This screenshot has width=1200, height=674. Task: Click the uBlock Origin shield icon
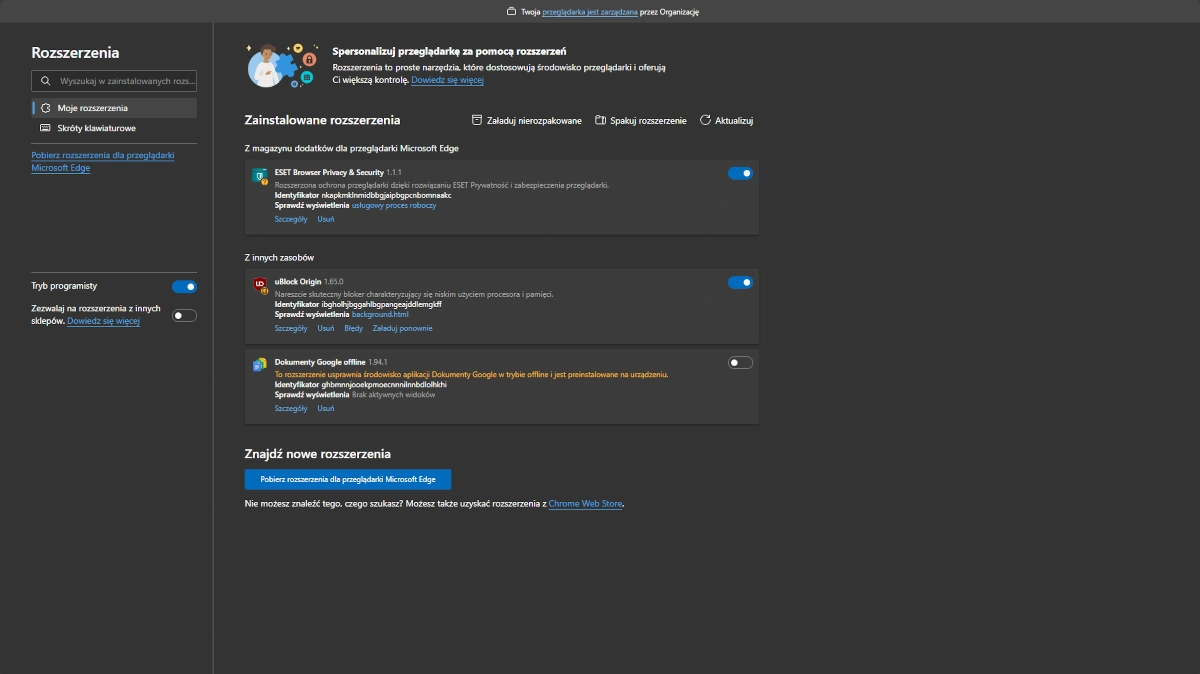click(x=260, y=286)
